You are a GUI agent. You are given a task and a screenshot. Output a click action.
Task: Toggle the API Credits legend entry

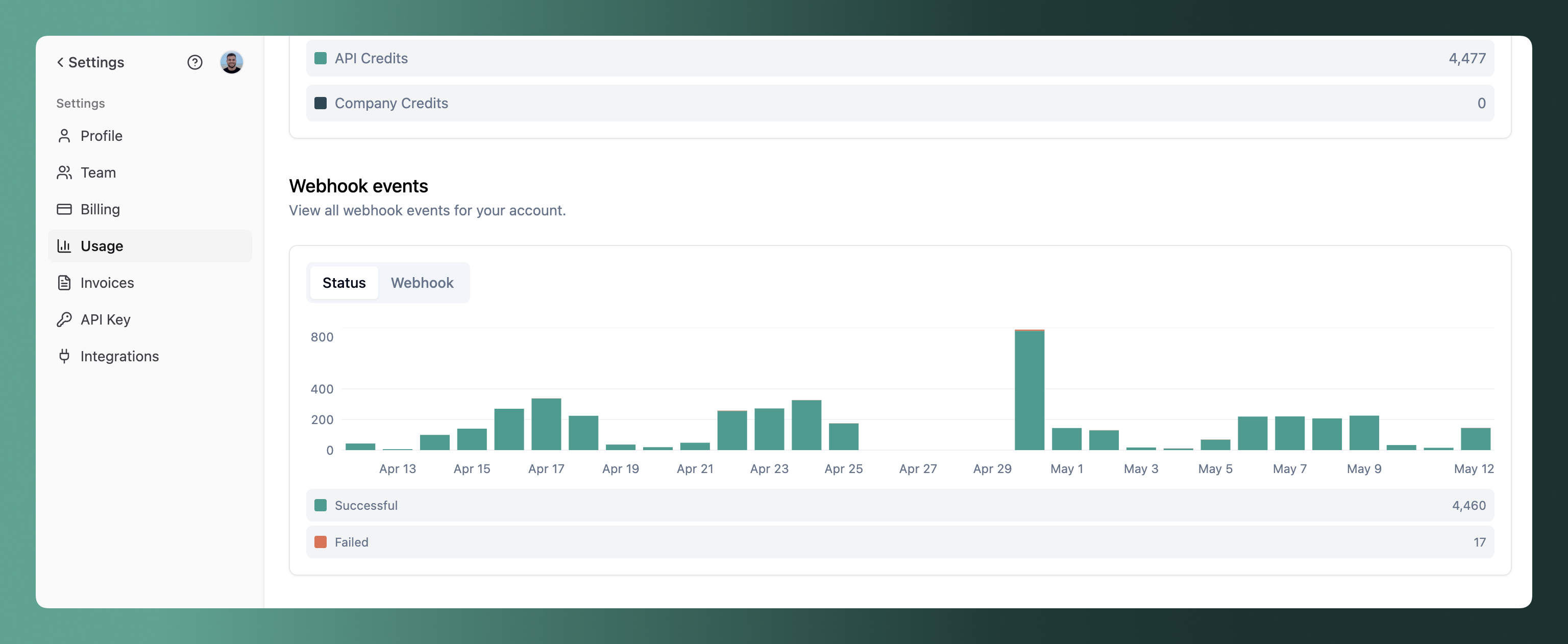pyautogui.click(x=371, y=59)
